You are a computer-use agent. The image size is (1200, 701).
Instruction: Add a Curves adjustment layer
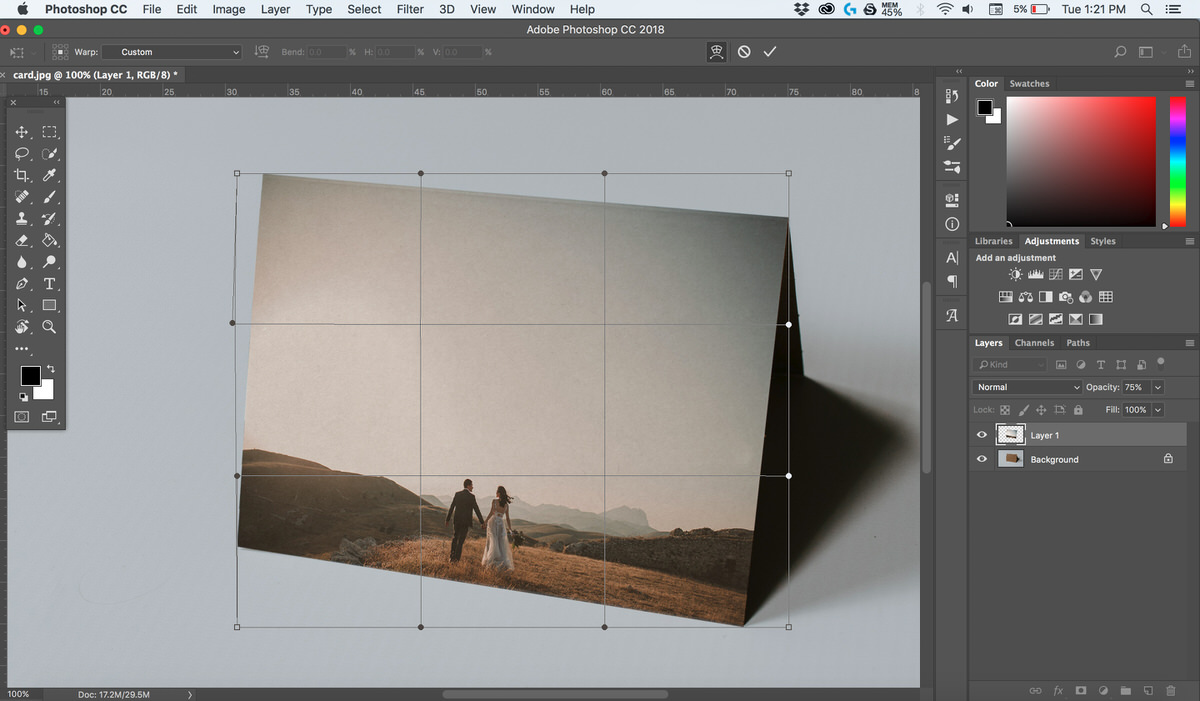click(x=1056, y=273)
